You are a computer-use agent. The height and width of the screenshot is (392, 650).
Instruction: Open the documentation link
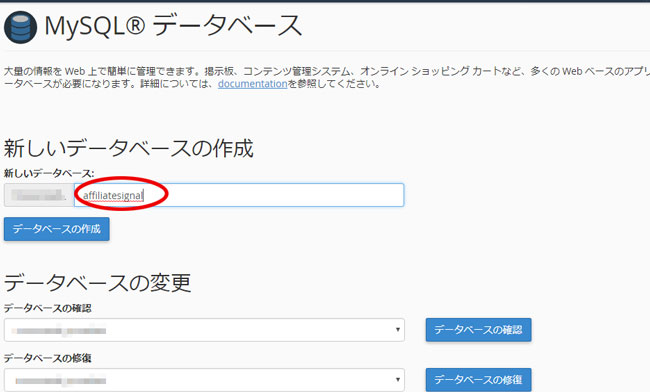click(252, 84)
